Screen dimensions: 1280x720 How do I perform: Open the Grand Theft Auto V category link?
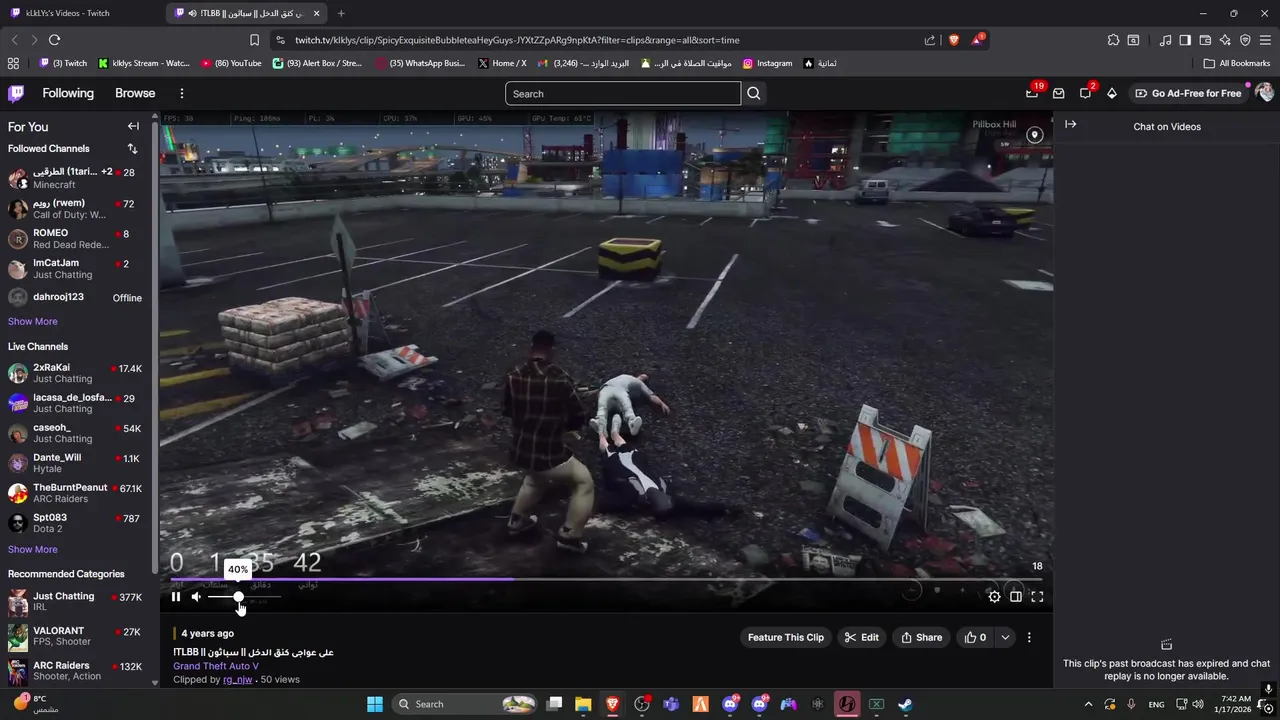pyautogui.click(x=216, y=666)
